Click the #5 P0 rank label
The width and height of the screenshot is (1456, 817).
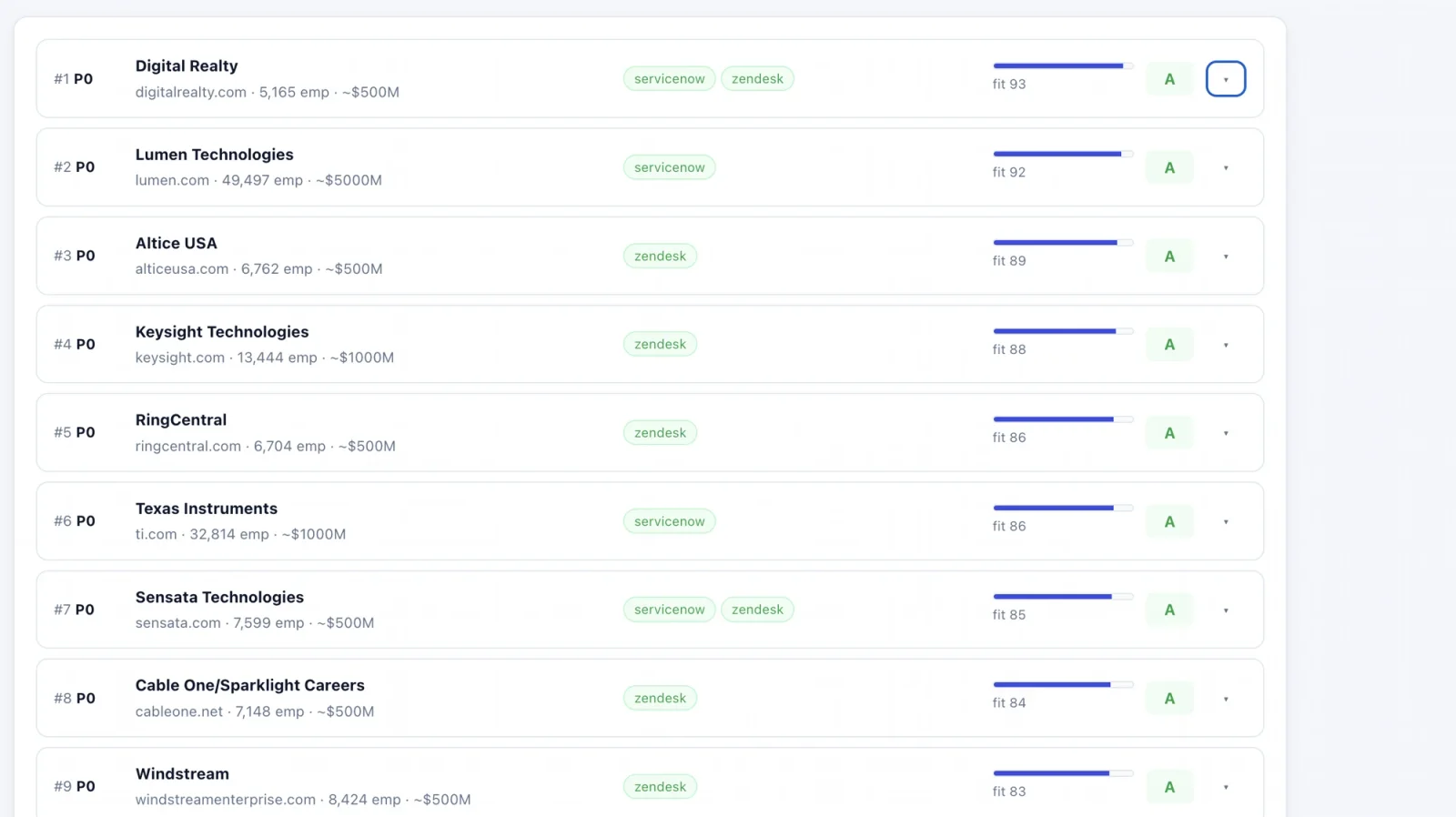click(75, 433)
